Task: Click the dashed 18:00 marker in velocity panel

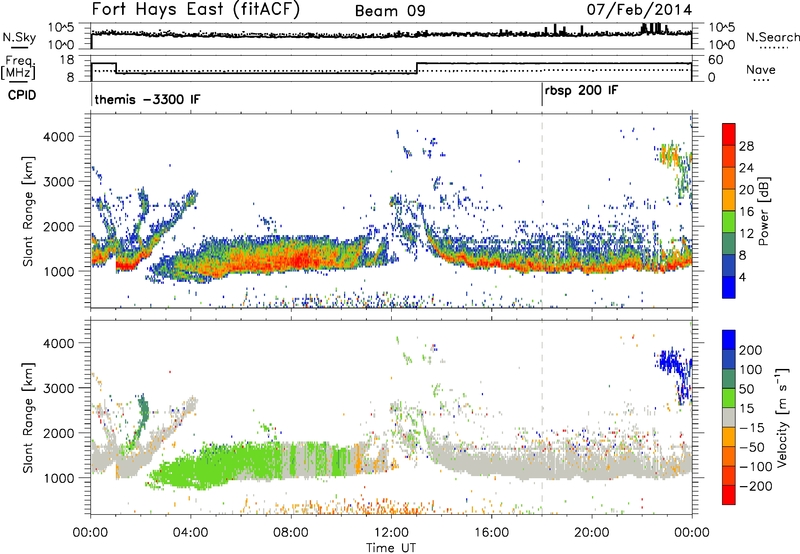Action: pos(542,416)
